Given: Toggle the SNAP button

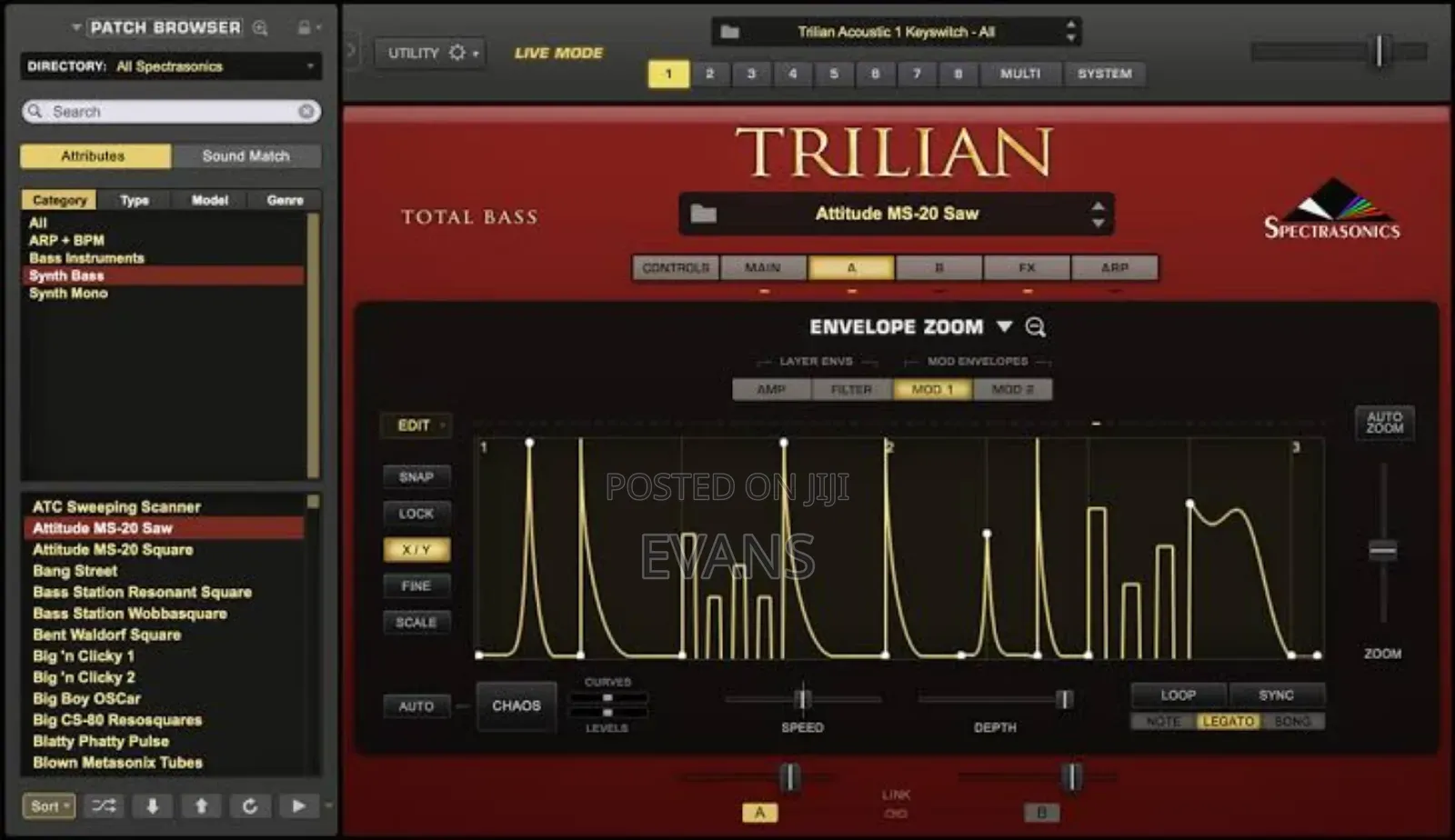Looking at the screenshot, I should coord(416,476).
